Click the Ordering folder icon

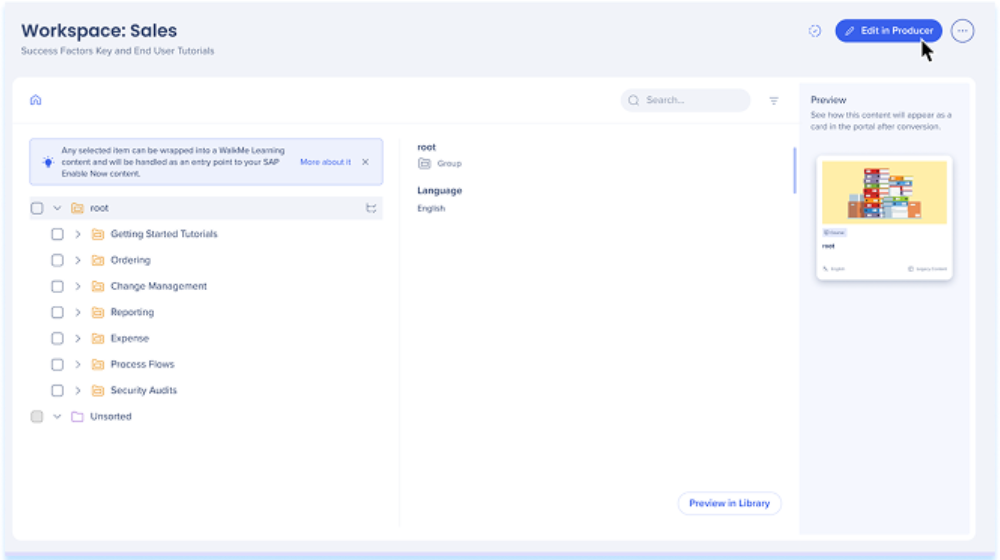point(98,260)
